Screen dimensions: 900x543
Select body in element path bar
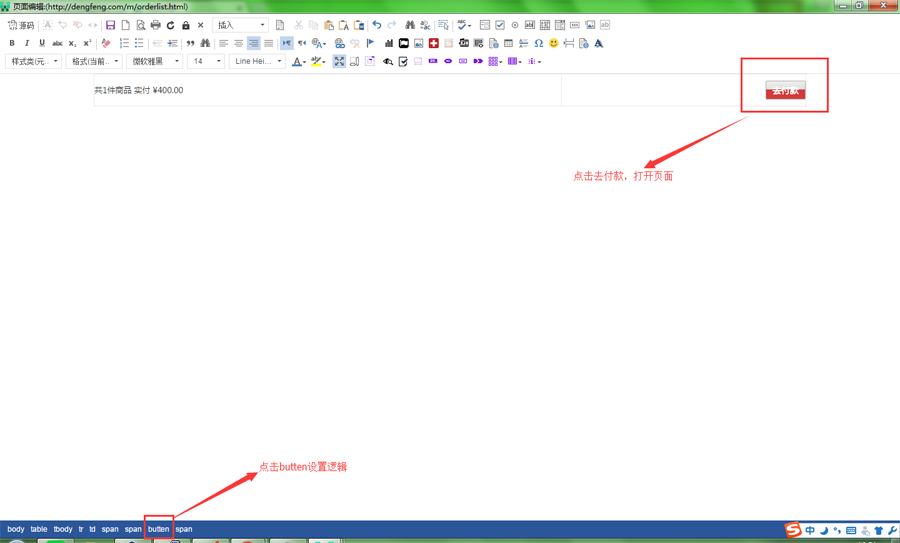(15, 529)
